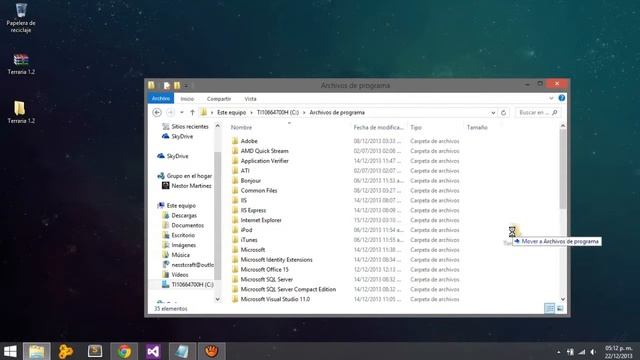Open the address bar history dropdown
This screenshot has height=360, width=640.
click(493, 113)
